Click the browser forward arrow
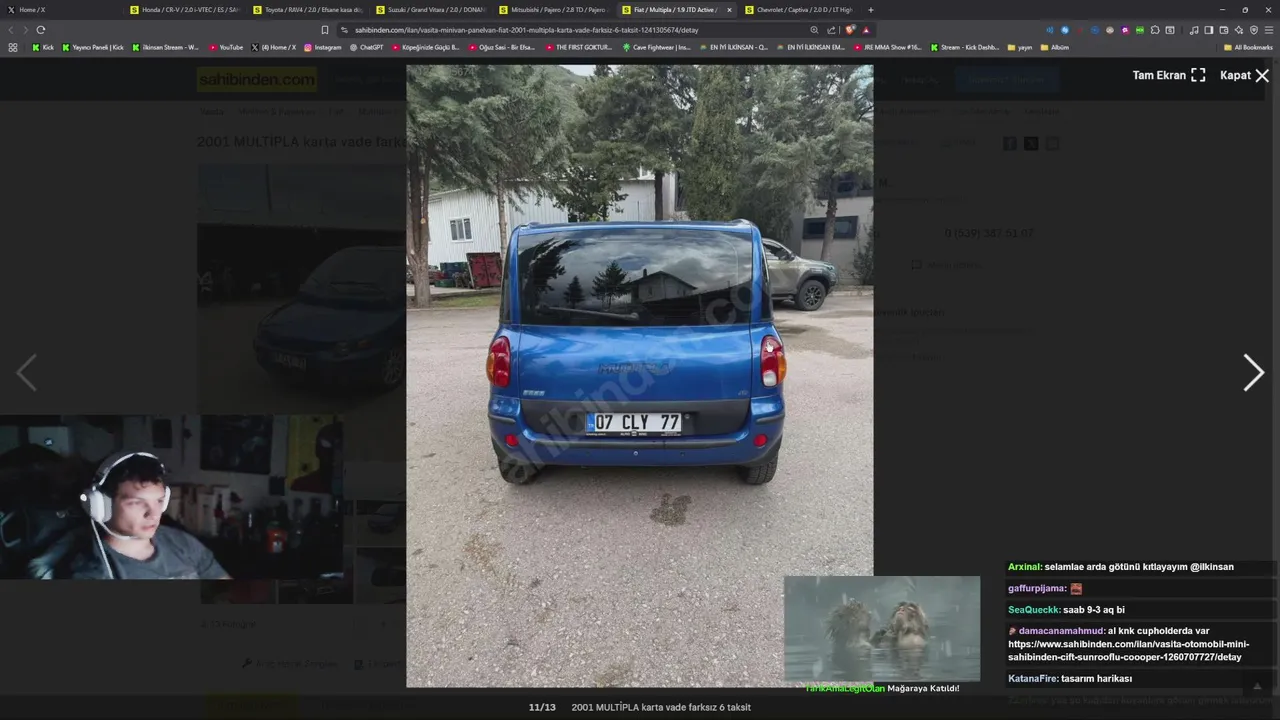Image resolution: width=1280 pixels, height=720 pixels. click(x=26, y=30)
